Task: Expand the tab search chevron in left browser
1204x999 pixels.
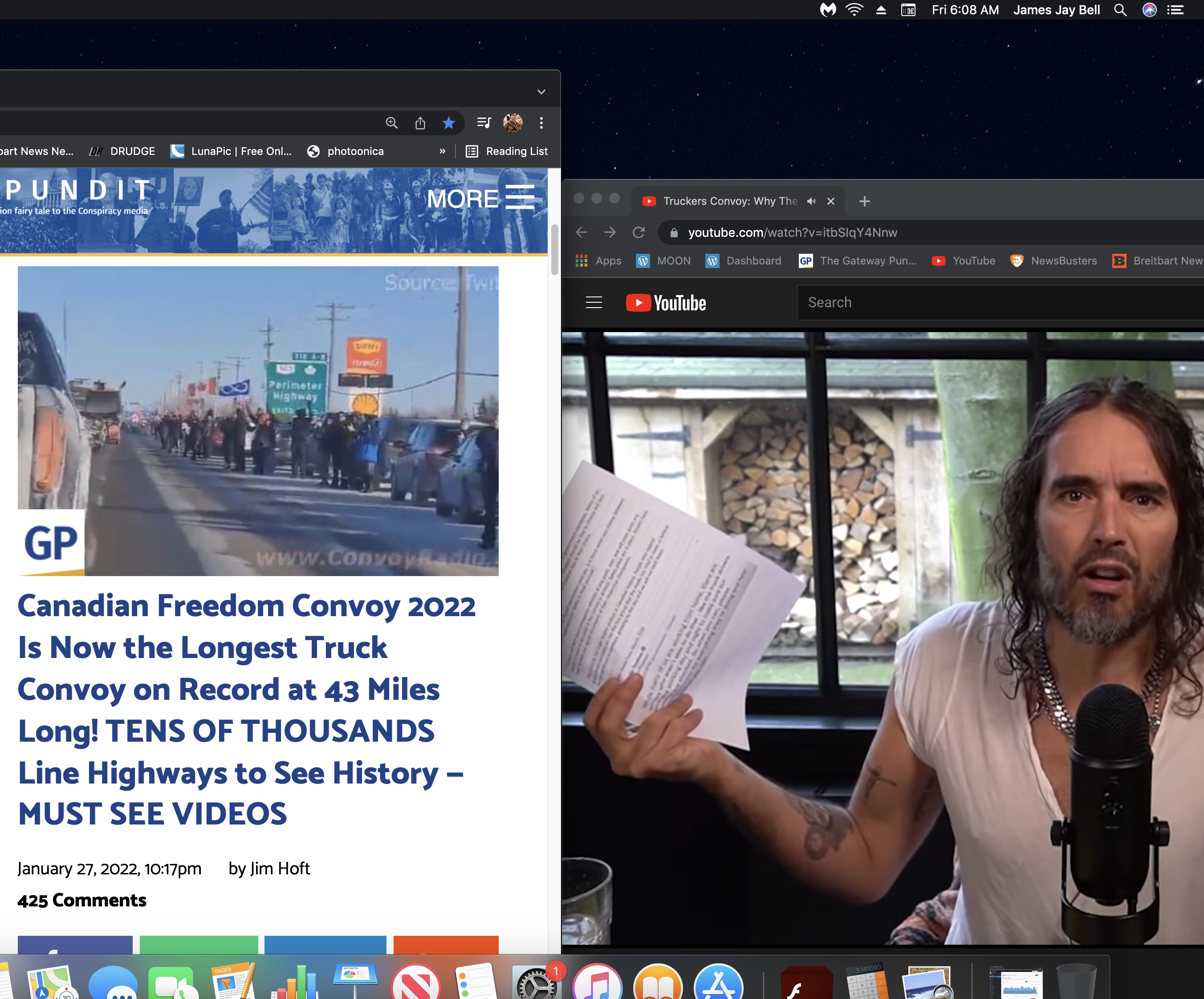Action: point(541,92)
